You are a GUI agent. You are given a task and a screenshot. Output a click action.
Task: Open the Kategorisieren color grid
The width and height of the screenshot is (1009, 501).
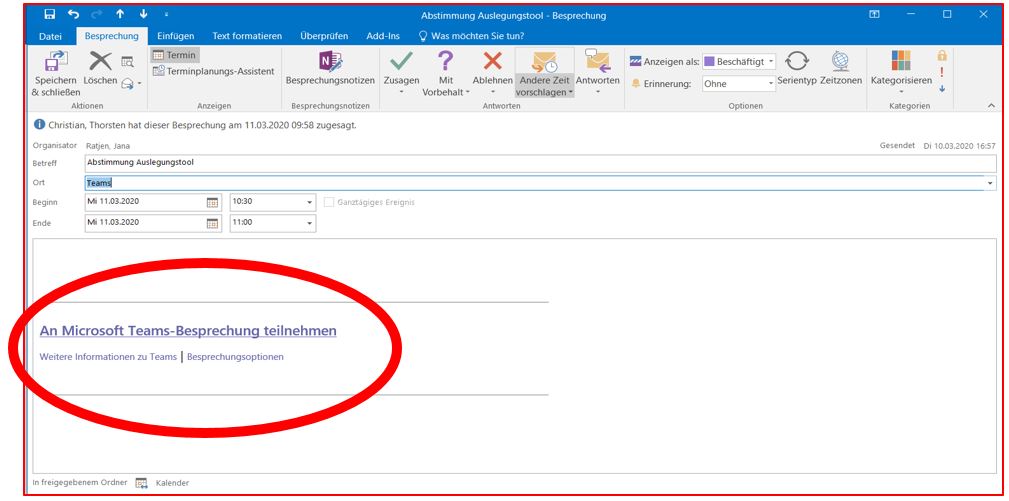click(x=901, y=60)
